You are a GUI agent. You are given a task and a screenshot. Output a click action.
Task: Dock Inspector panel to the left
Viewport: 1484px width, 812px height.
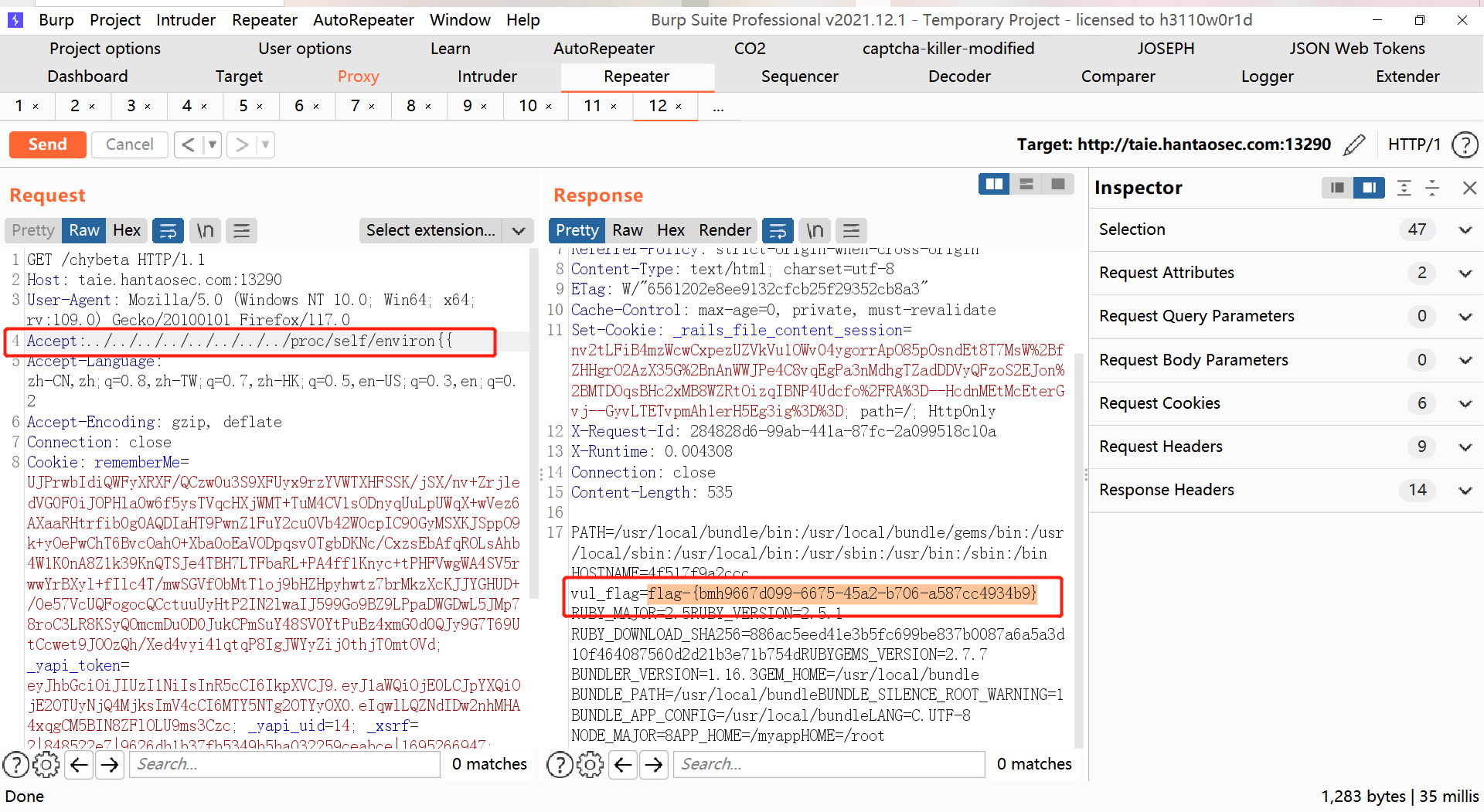coord(1337,188)
